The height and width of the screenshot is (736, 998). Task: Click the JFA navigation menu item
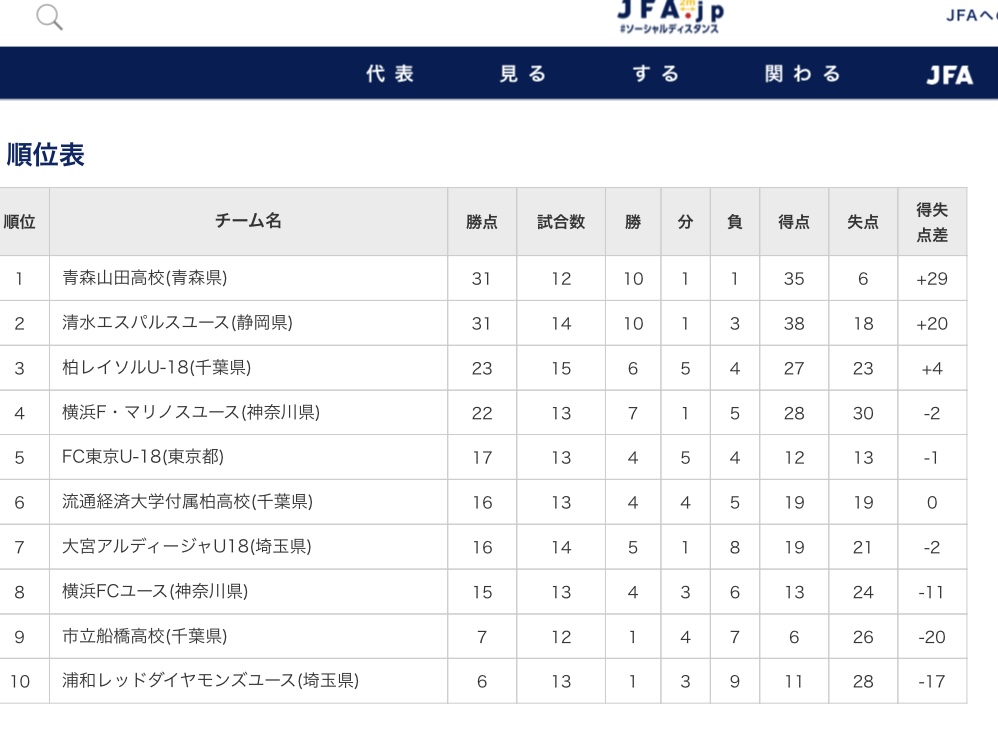949,75
